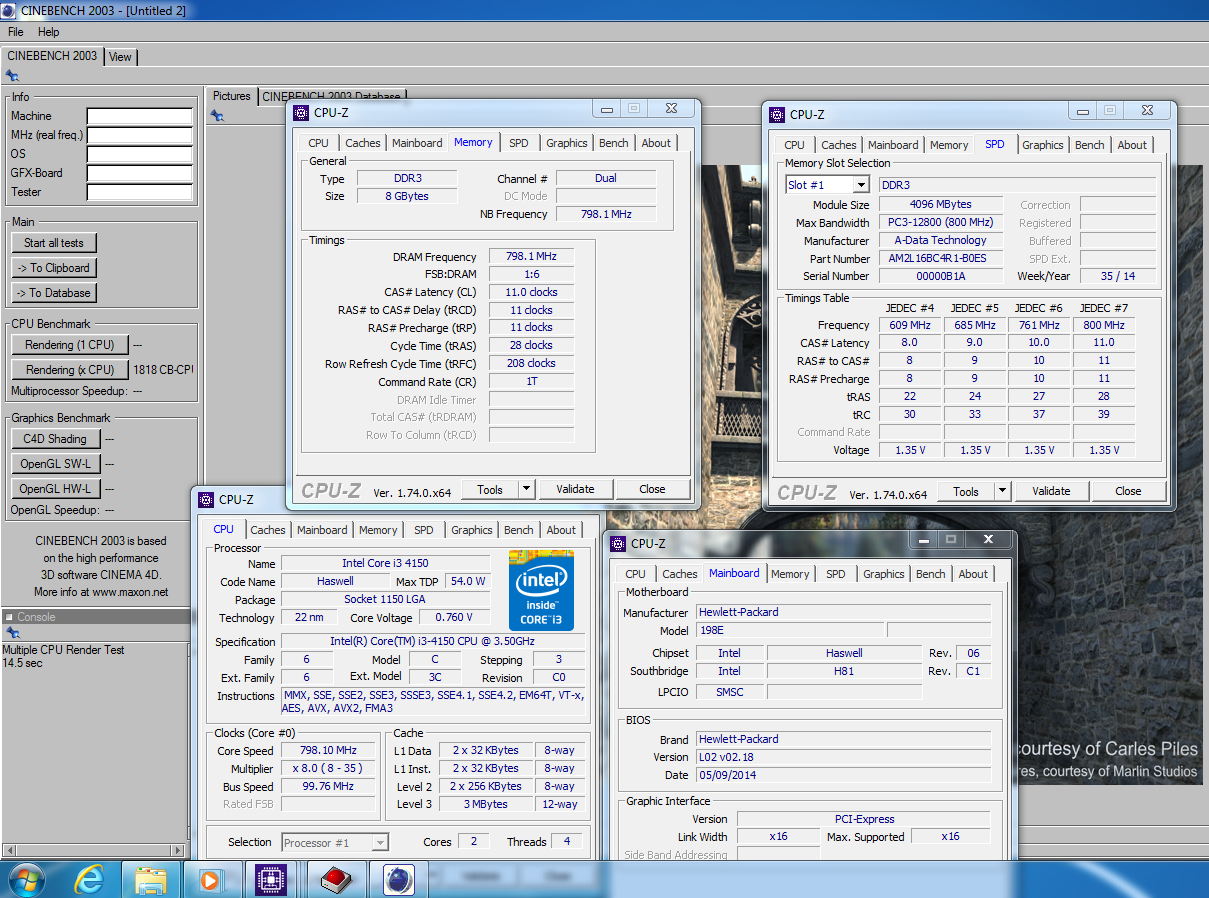Screen dimensions: 1209x898
Task: Run the Rendering (x CPU) benchmark
Action: (70, 370)
